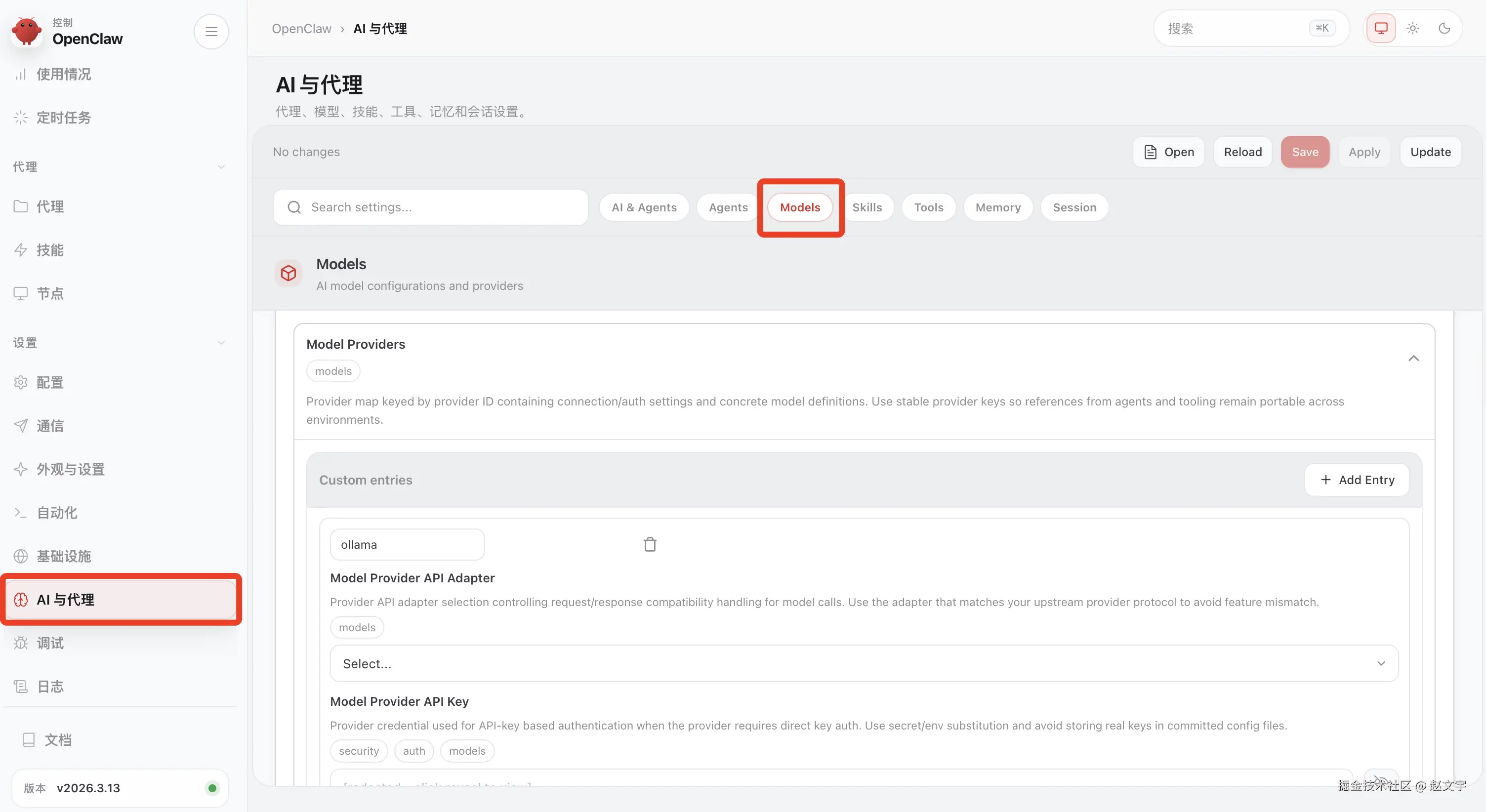Enable light theme sun icon
Image resolution: width=1486 pixels, height=812 pixels.
click(x=1412, y=28)
